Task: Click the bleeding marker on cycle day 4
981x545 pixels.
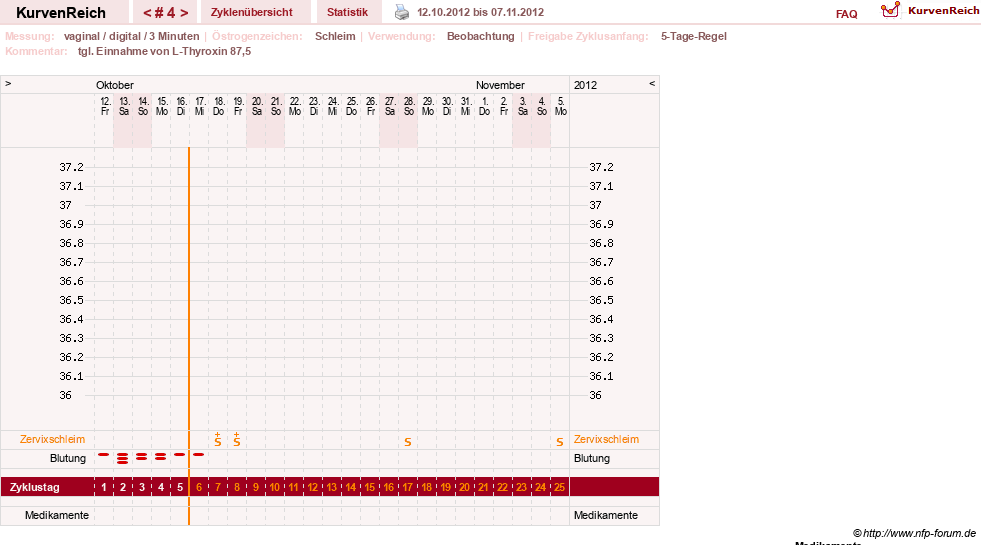Action: pos(161,457)
